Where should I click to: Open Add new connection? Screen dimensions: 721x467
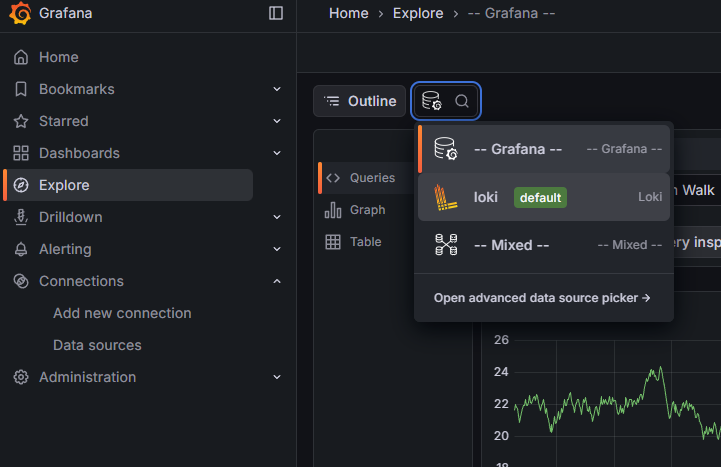click(122, 313)
